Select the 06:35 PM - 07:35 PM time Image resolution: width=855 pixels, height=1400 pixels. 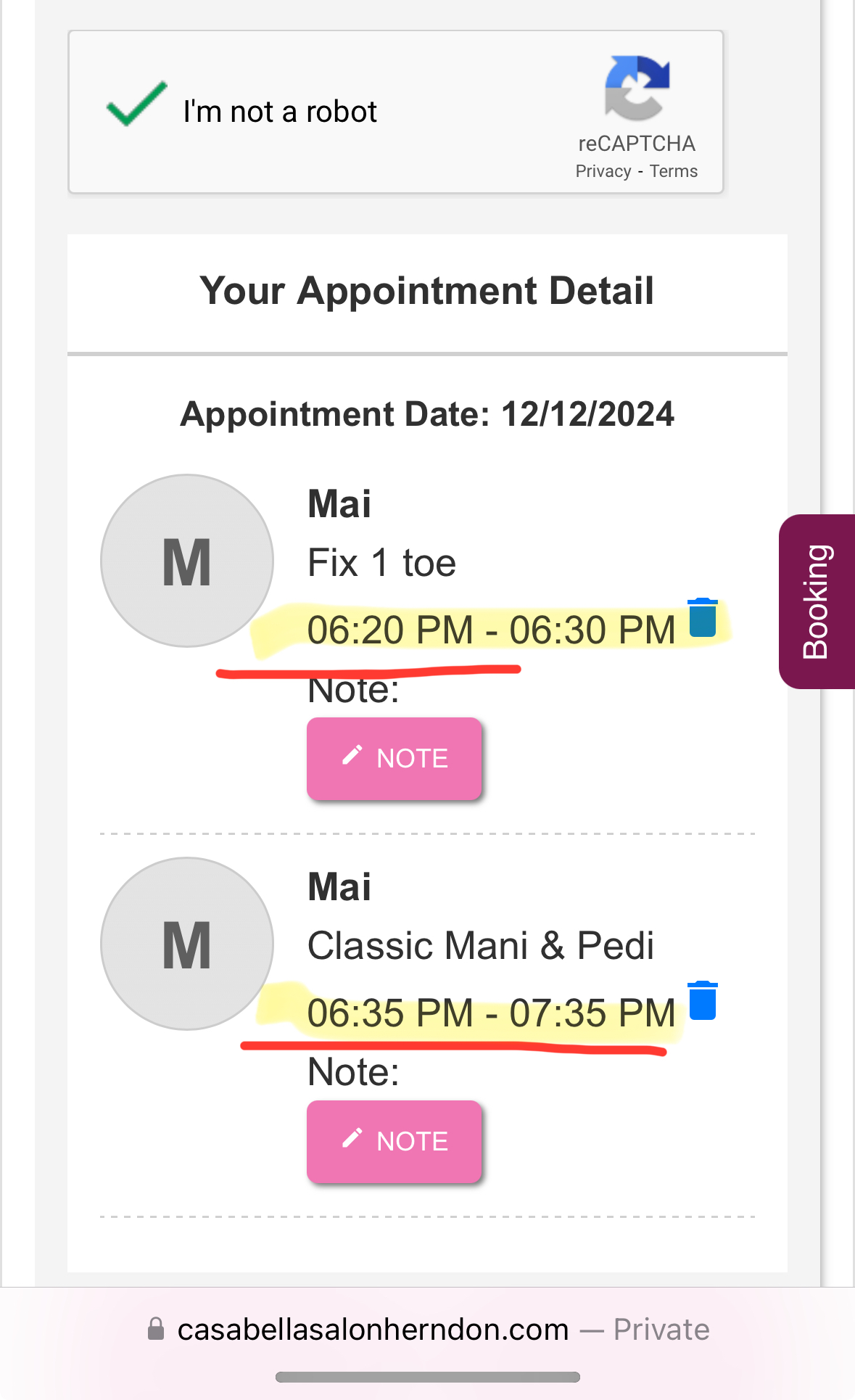(x=491, y=1013)
